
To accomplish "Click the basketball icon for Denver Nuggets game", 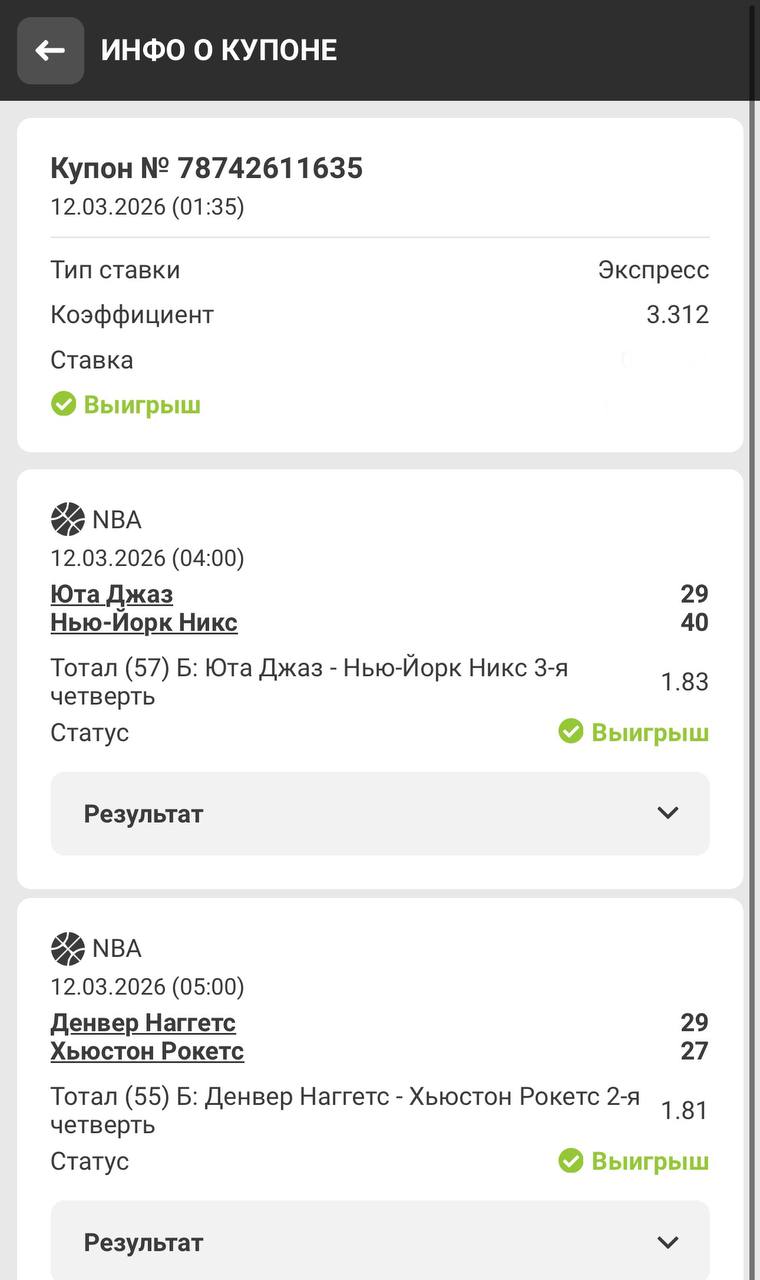I will 68,948.
